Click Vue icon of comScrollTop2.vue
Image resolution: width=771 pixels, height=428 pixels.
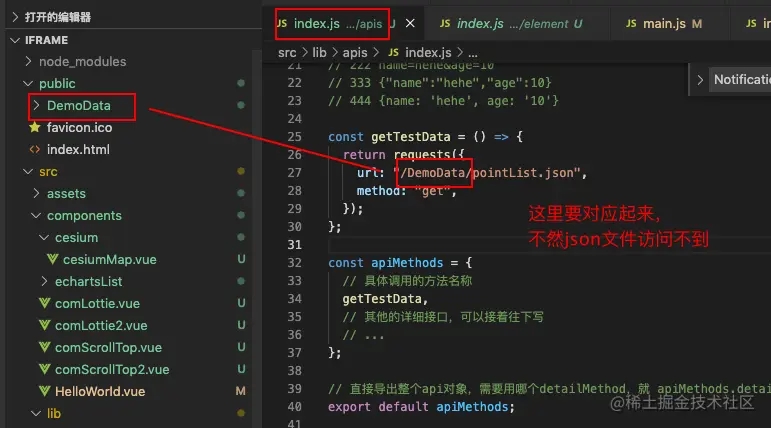click(x=44, y=369)
